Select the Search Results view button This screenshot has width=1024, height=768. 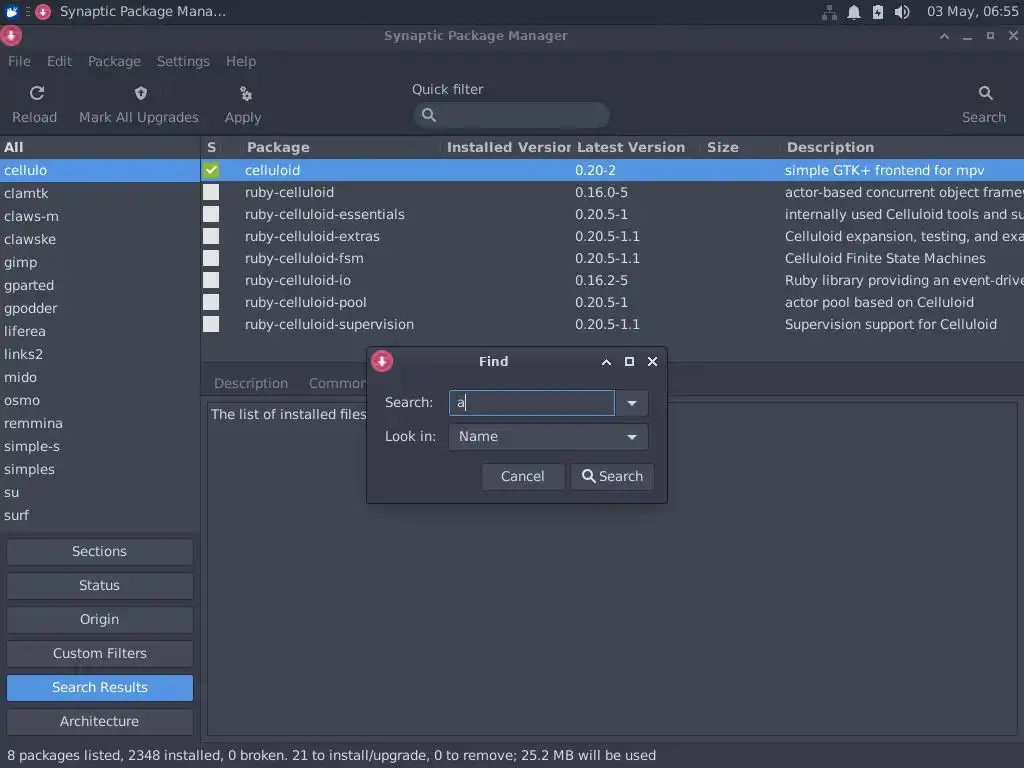point(99,687)
